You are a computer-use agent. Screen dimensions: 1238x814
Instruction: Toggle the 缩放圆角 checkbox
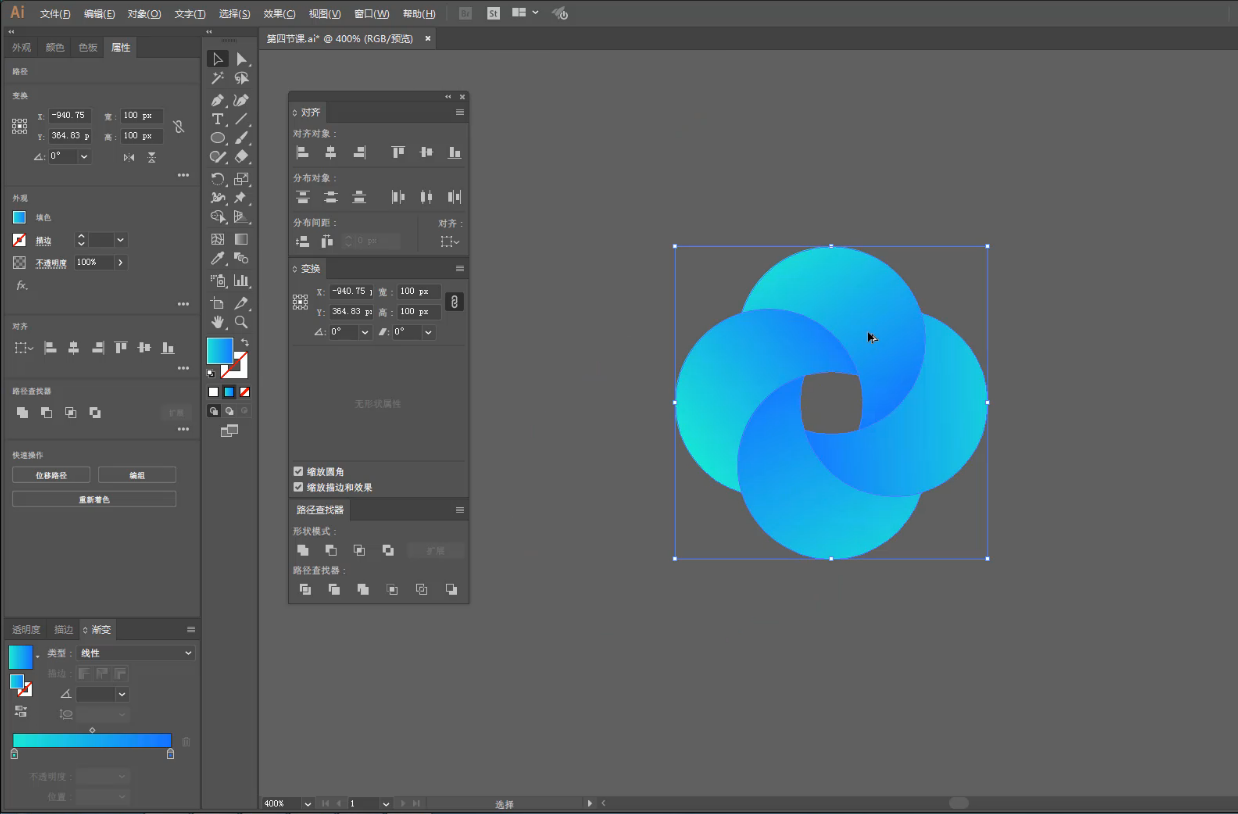(x=298, y=471)
